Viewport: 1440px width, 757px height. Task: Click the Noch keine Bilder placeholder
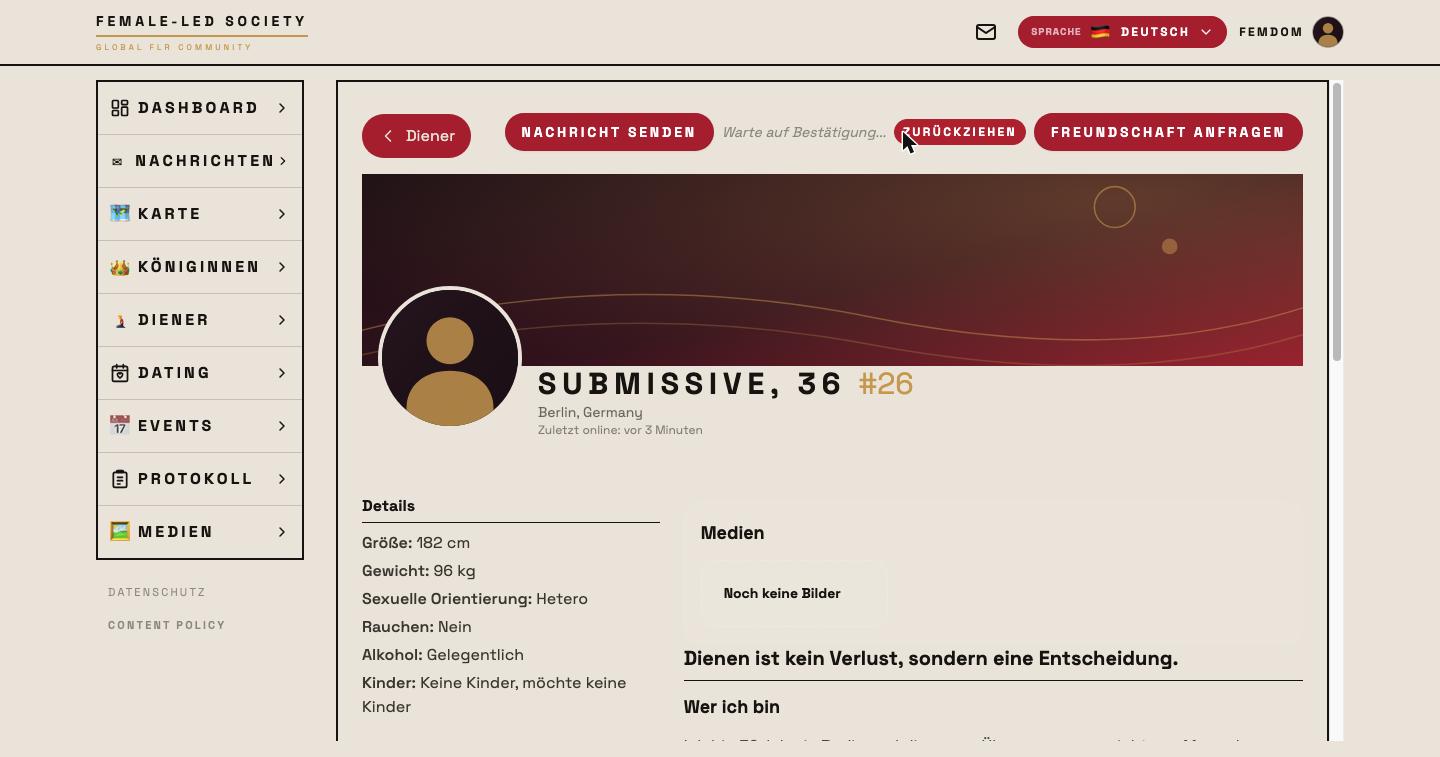pos(782,594)
